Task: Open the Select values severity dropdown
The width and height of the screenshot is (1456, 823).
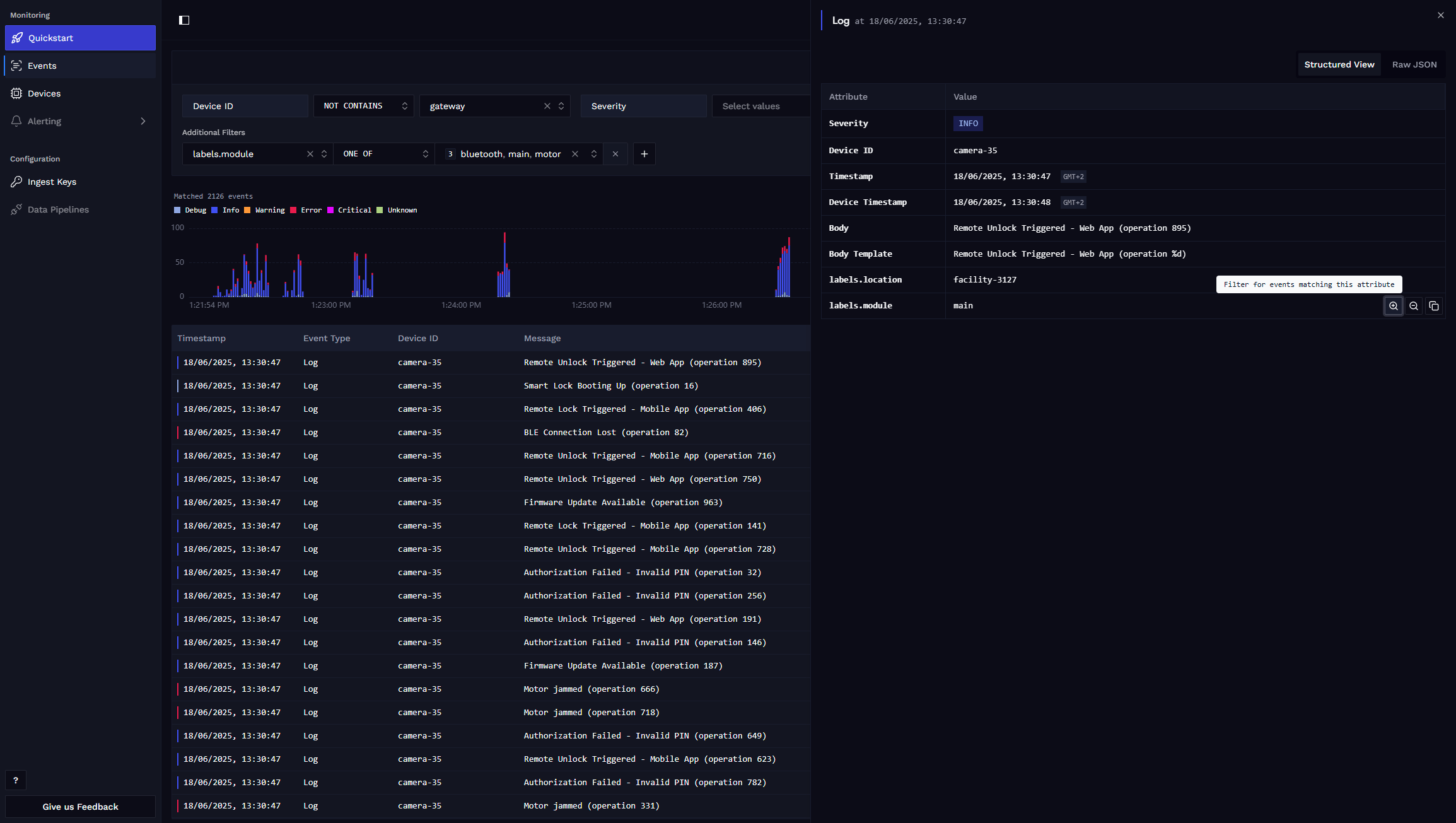Action: click(x=760, y=106)
